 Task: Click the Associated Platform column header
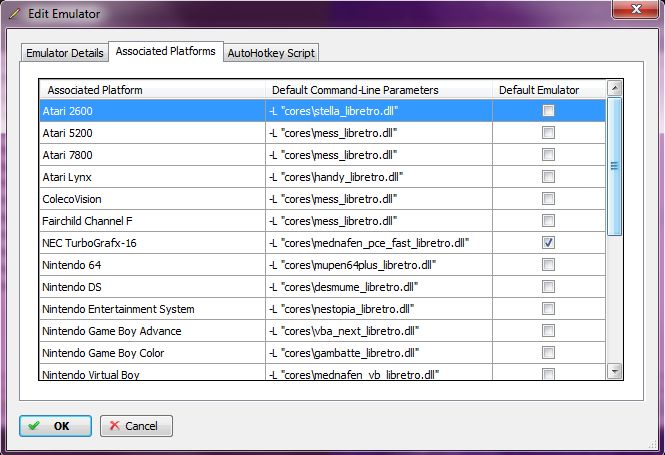(153, 90)
